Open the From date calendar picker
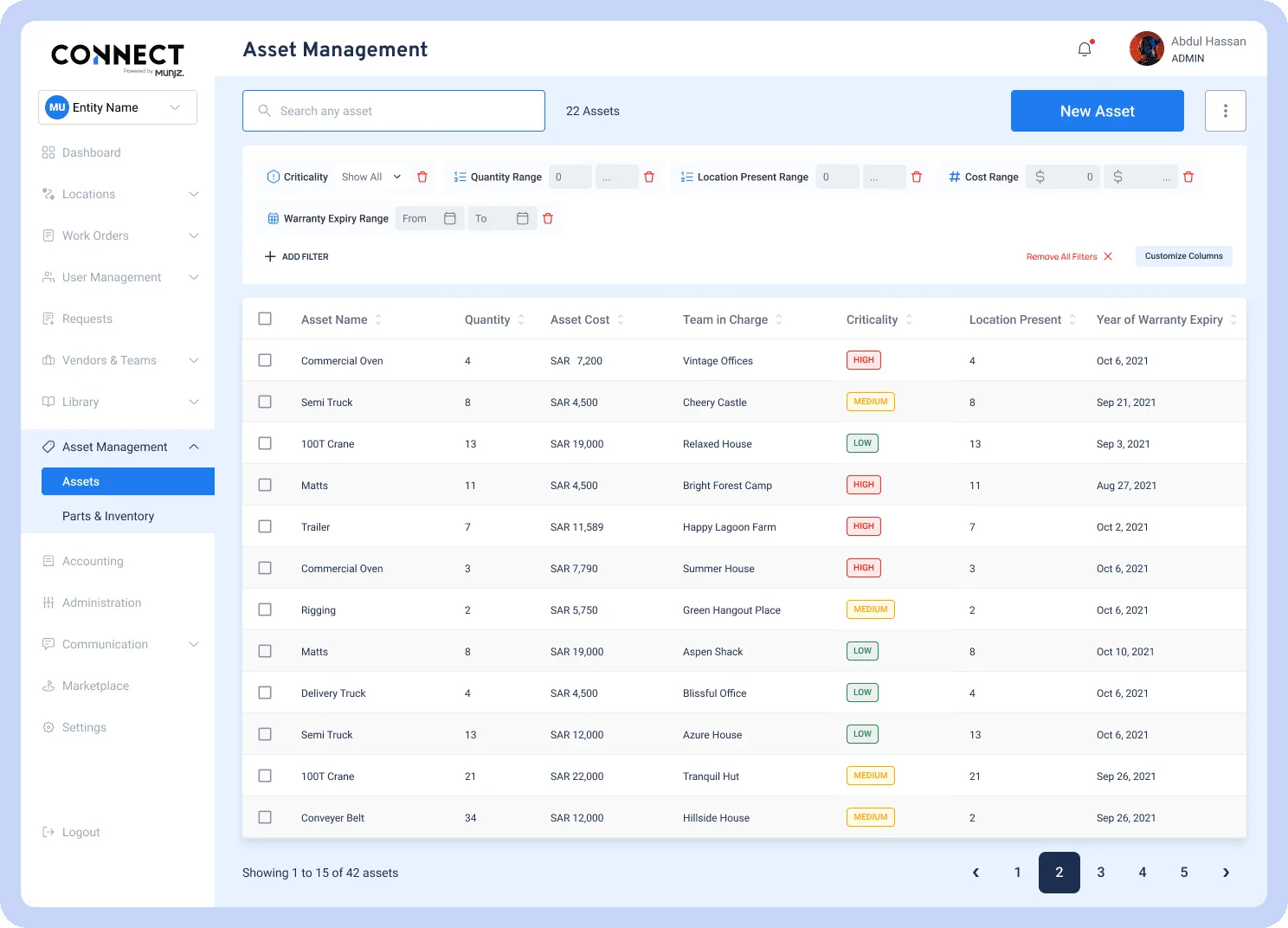Screen dimensions: 1288x928 [x=449, y=219]
